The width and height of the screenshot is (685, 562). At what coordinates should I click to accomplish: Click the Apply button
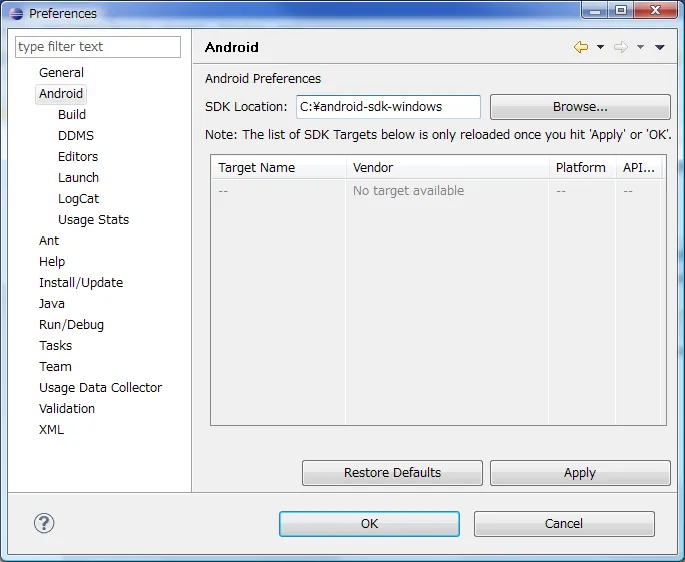tap(580, 472)
